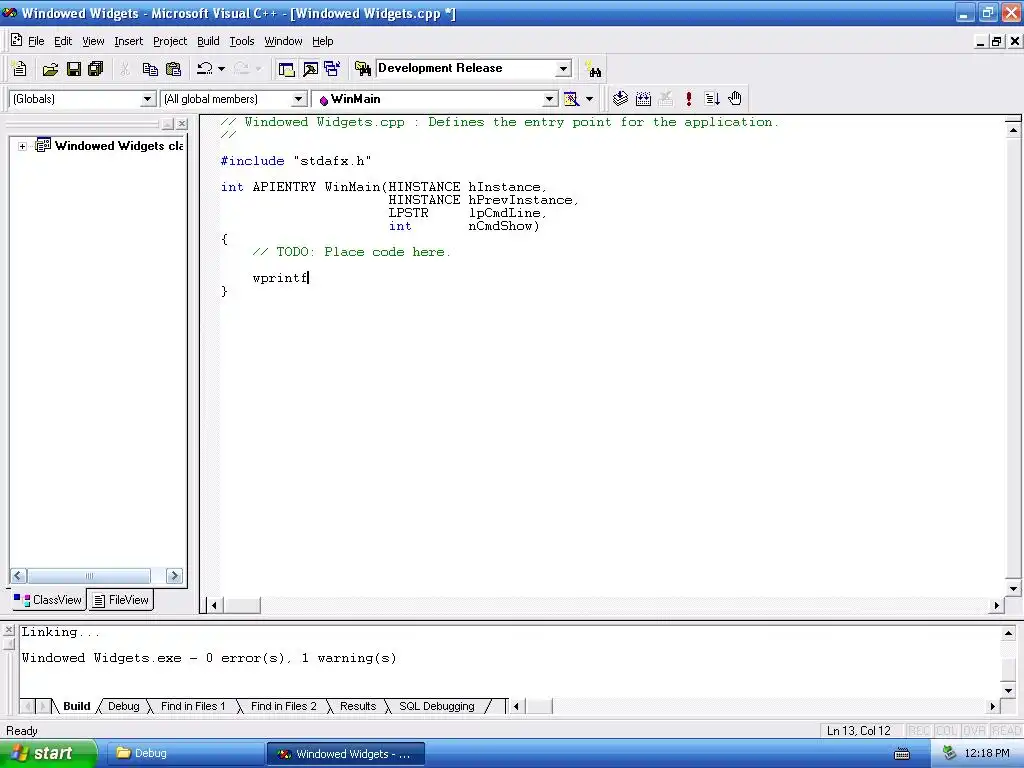Open the View menu
Viewport: 1024px width, 768px height.
pos(93,41)
